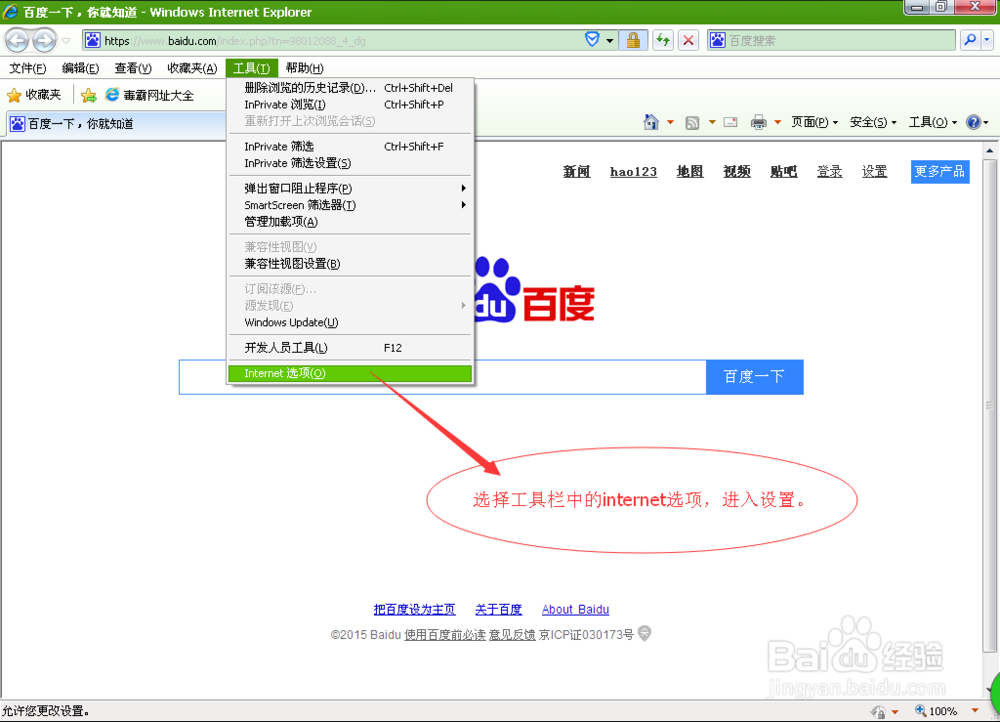The image size is (1000, 722).
Task: Open the feeds dropdown arrow
Action: pyautogui.click(x=712, y=122)
